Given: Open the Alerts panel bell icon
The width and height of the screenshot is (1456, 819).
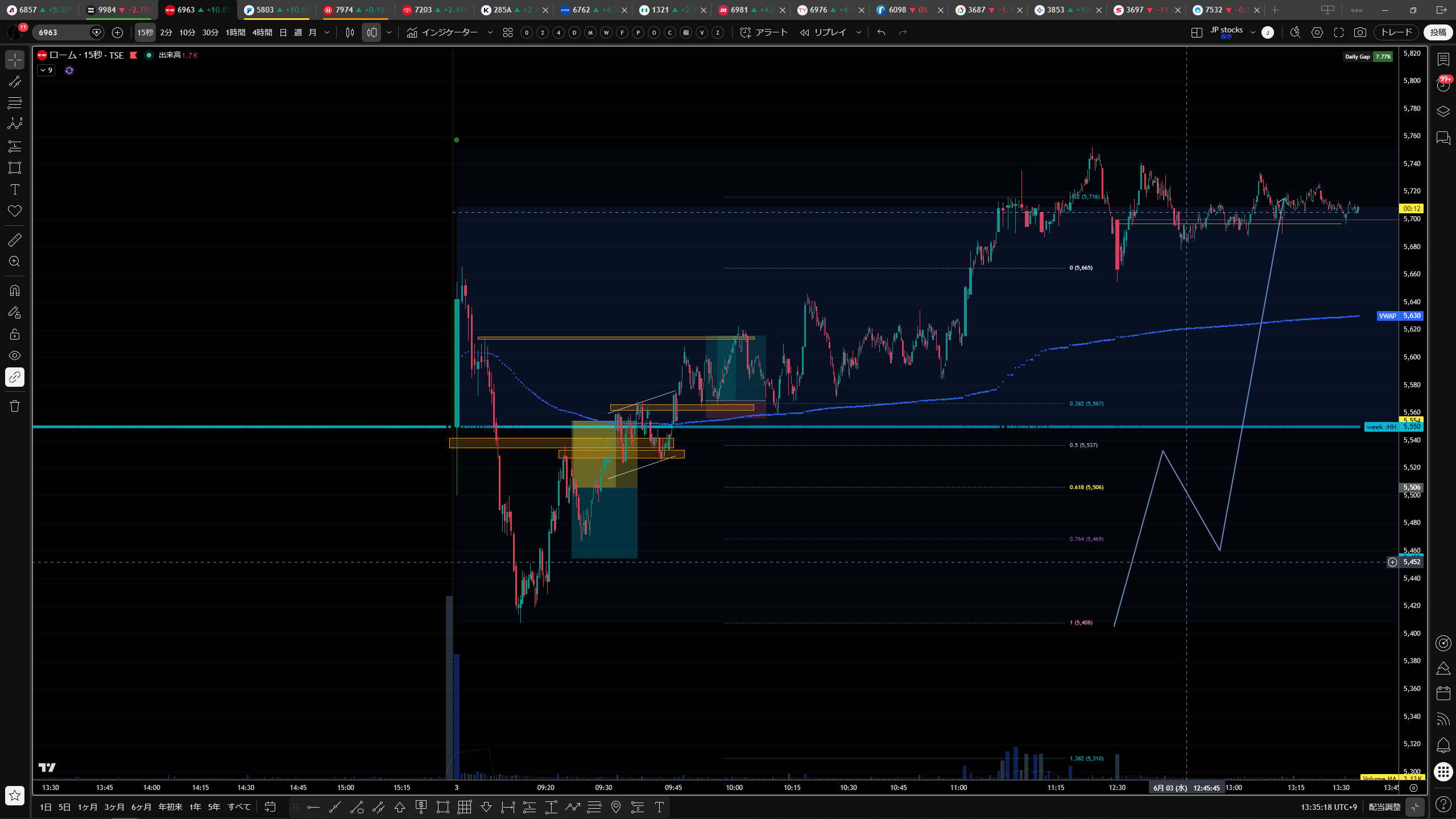Looking at the screenshot, I should [1443, 745].
